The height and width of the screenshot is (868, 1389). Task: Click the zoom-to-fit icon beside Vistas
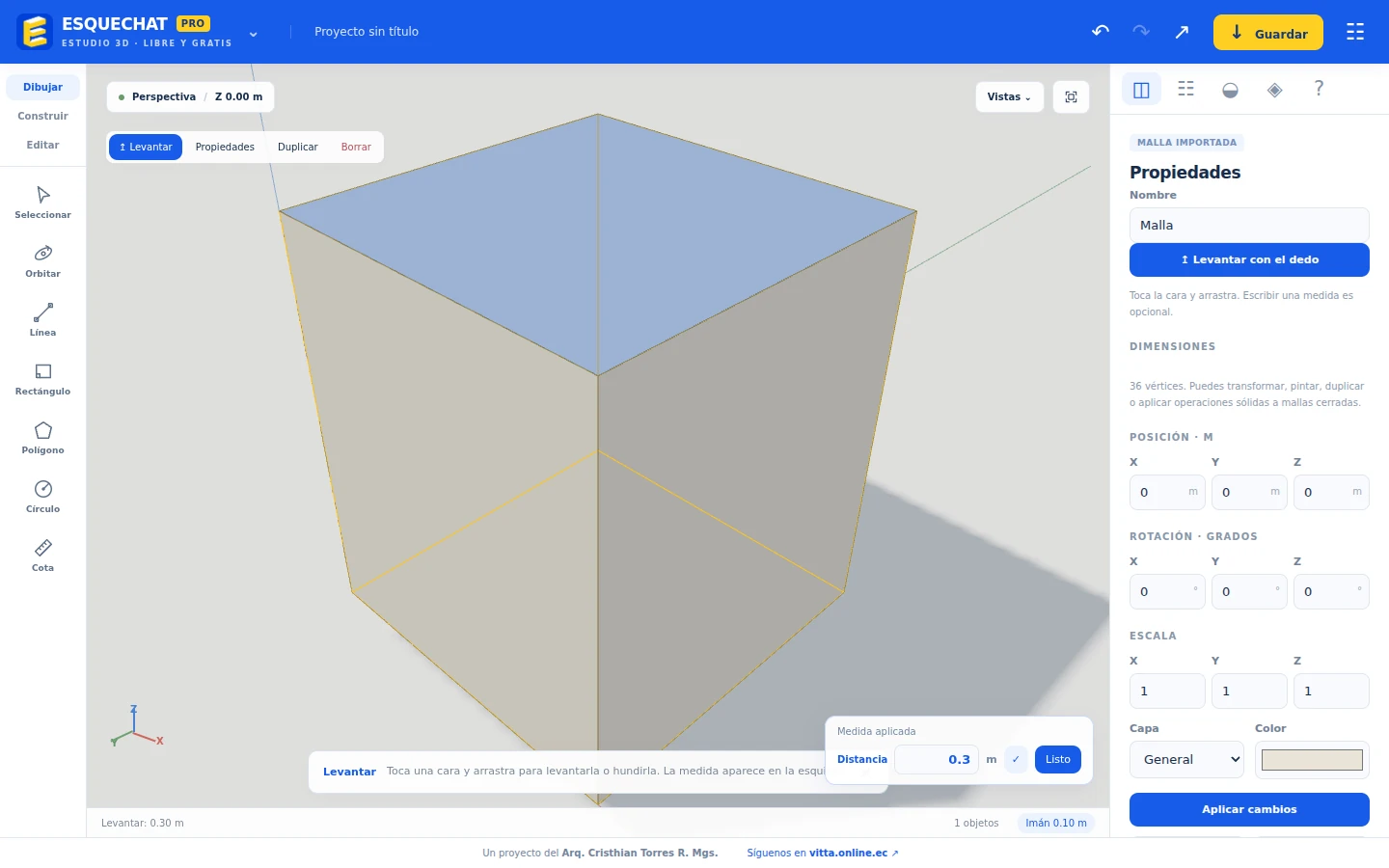coord(1071,96)
